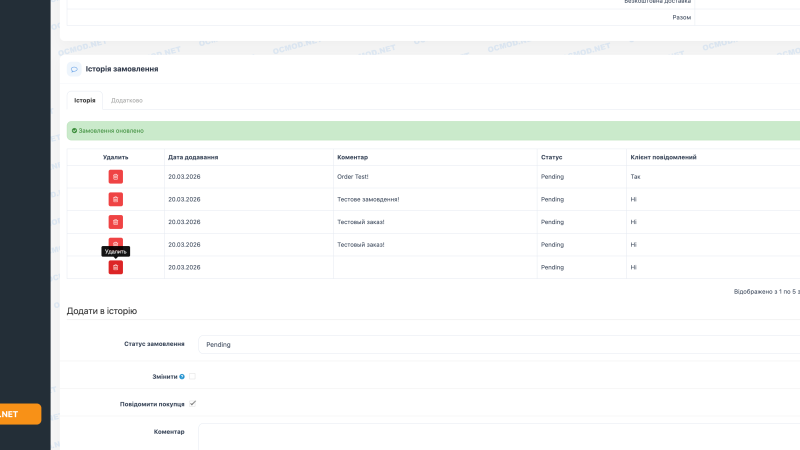Click the orange .NET button in sidebar
The height and width of the screenshot is (450, 800).
[x=20, y=414]
